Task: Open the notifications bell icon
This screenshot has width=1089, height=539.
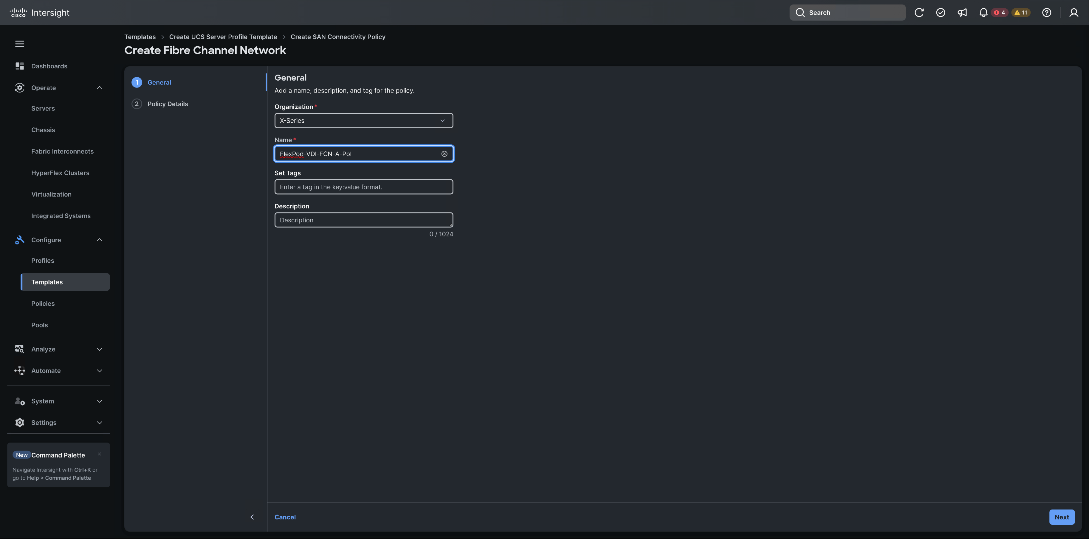Action: pyautogui.click(x=983, y=13)
